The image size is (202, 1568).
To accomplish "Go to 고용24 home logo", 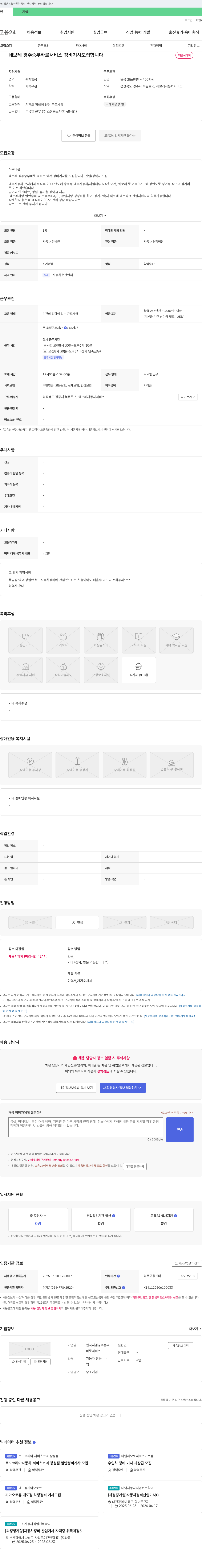I will click(x=8, y=32).
